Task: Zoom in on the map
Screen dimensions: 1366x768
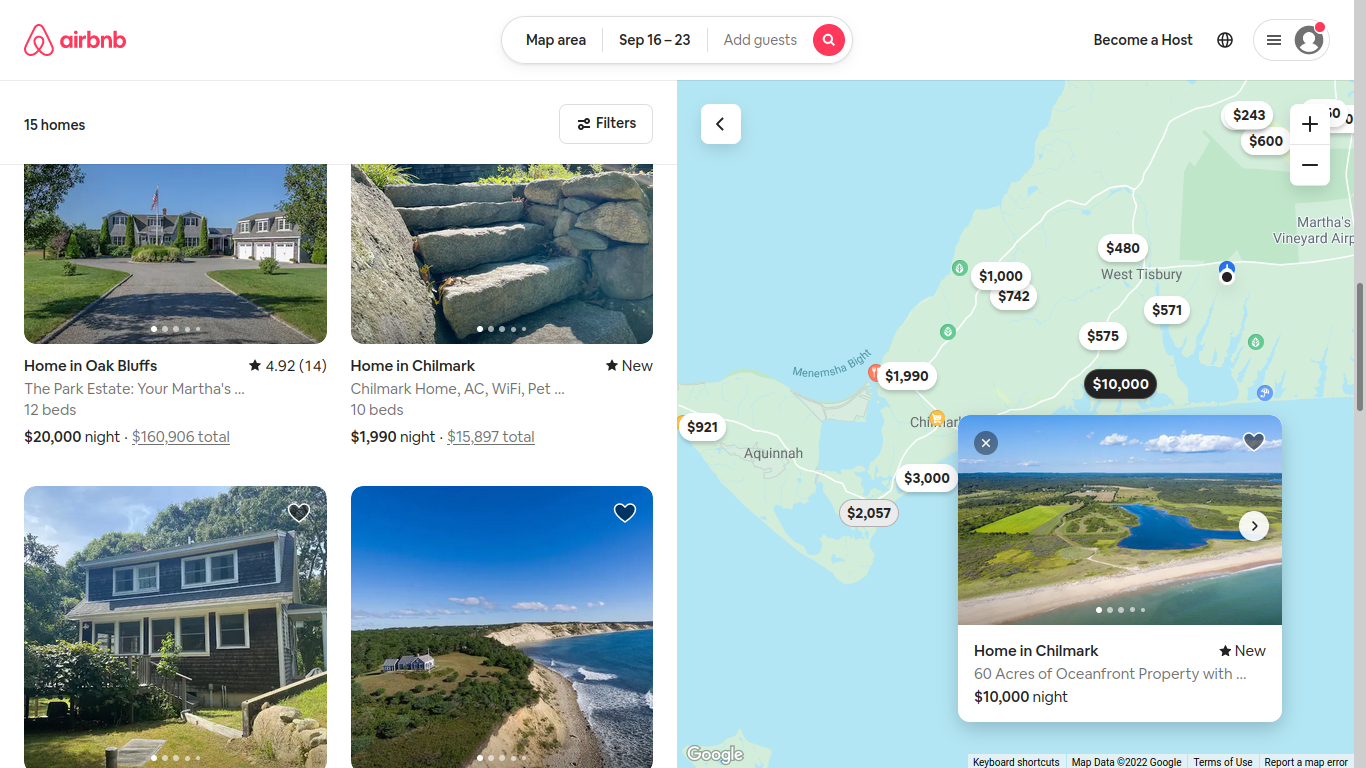Action: click(1310, 124)
